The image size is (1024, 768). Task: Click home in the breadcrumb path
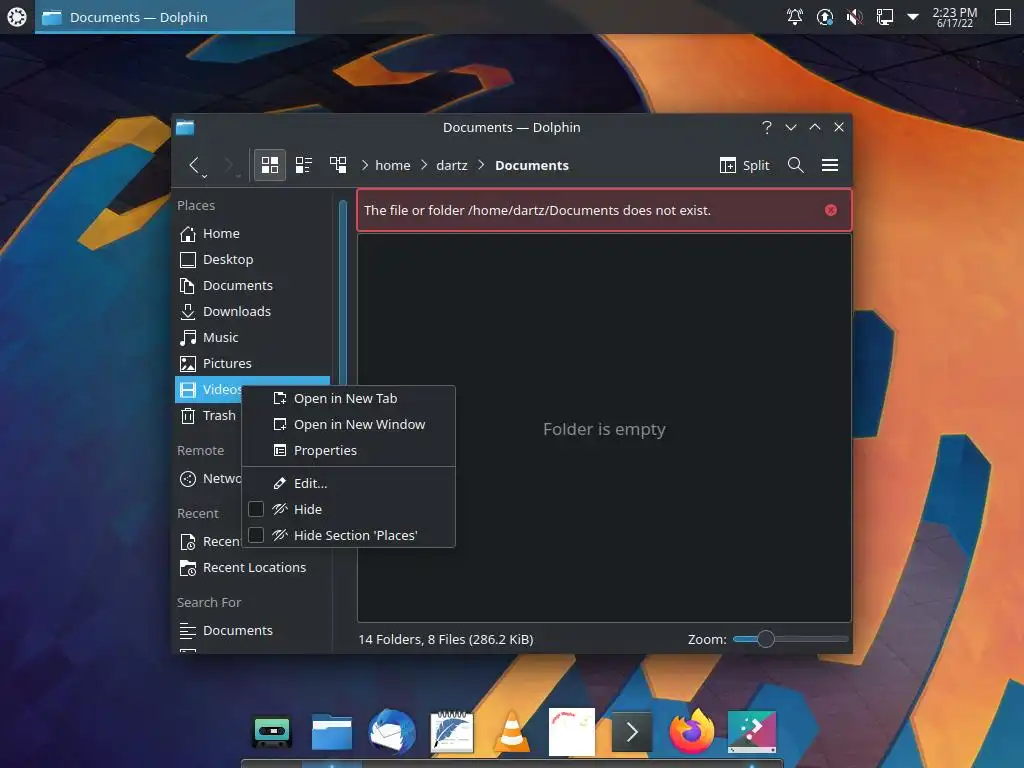click(392, 165)
